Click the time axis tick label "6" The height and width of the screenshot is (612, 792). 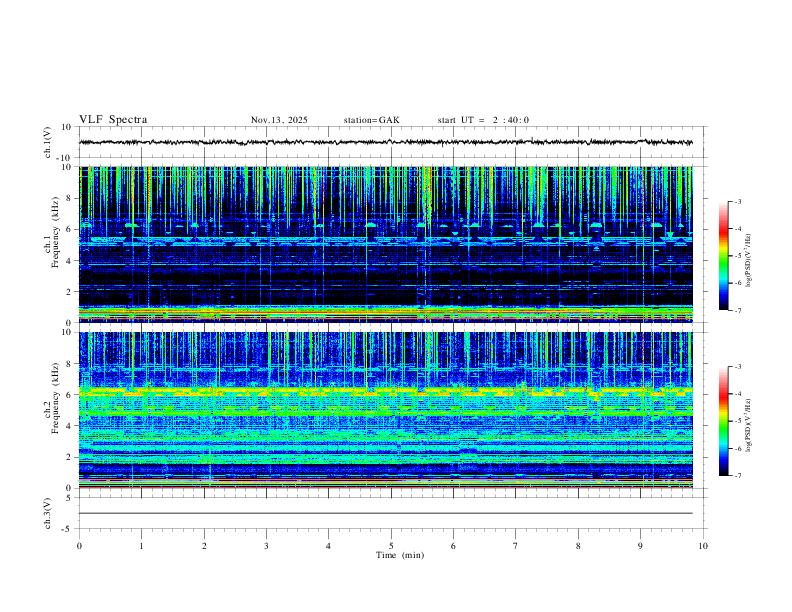tap(454, 546)
